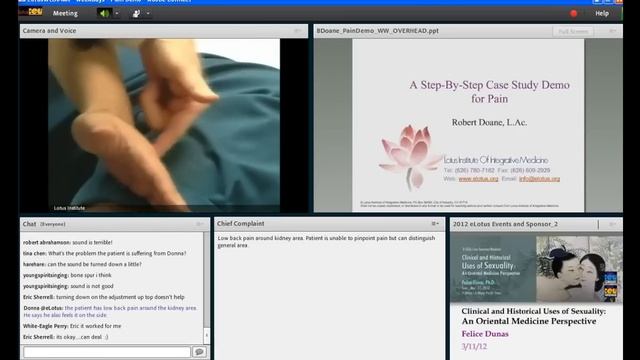The image size is (640, 360).
Task: Click Donna @eLotus's low back pain message
Action: [x=110, y=311]
